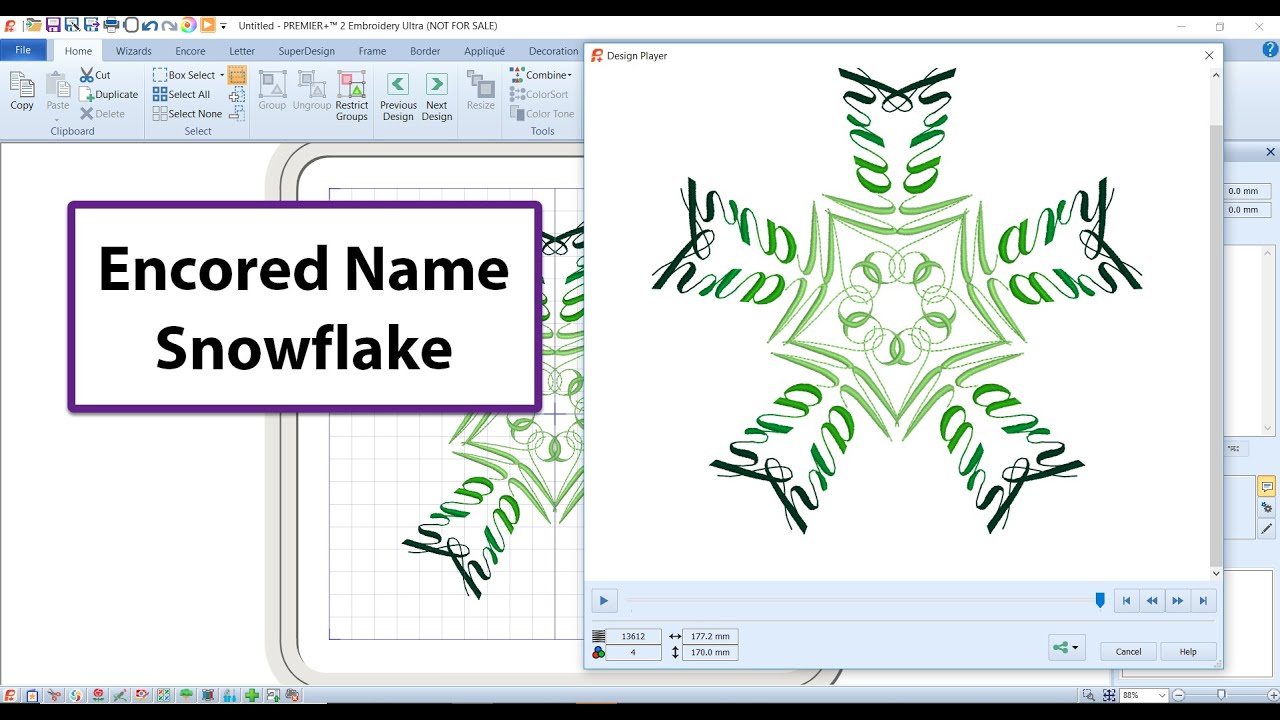
Task: Click the Restrict Groups button
Action: (352, 96)
